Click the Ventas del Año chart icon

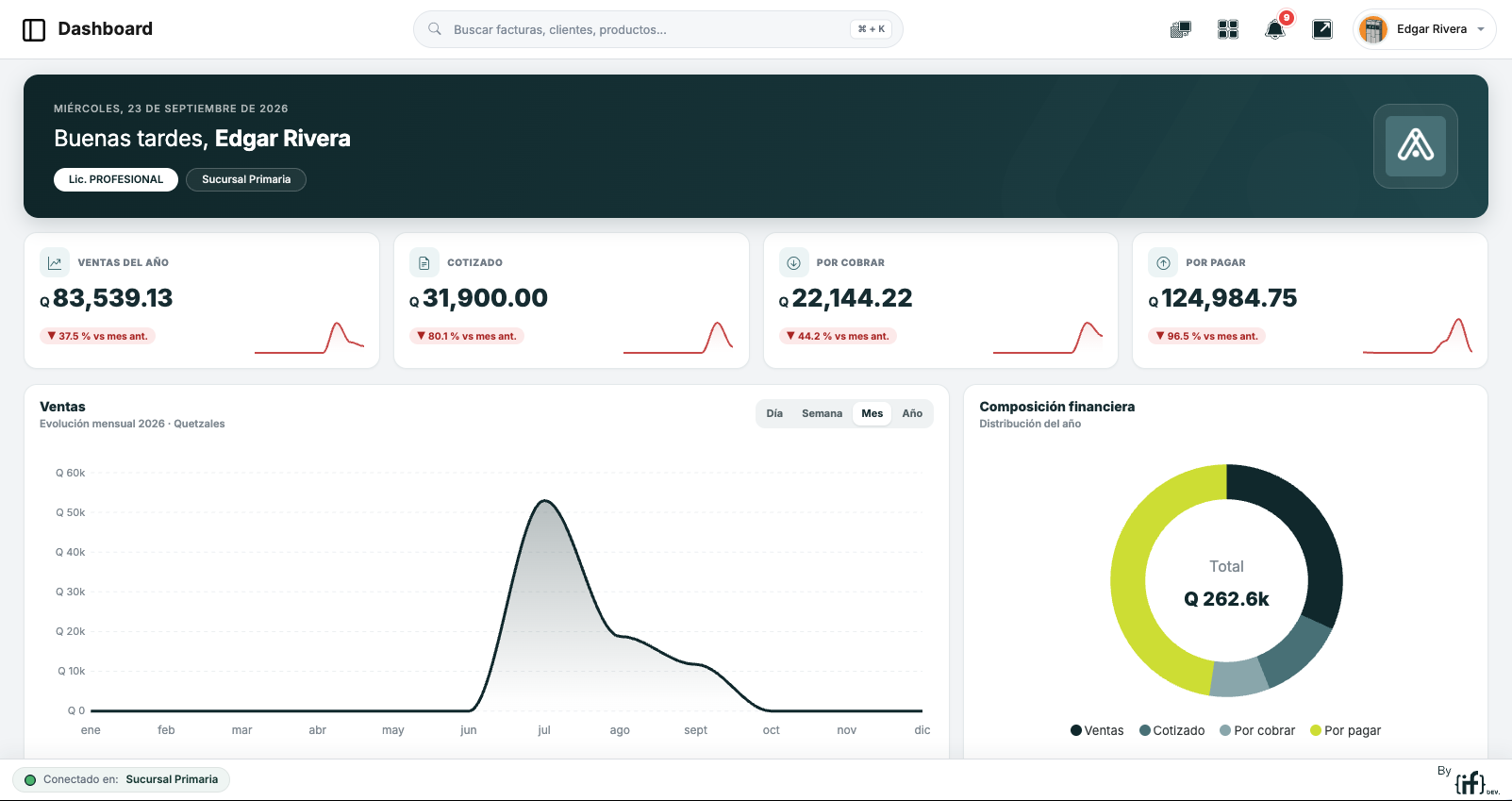55,263
